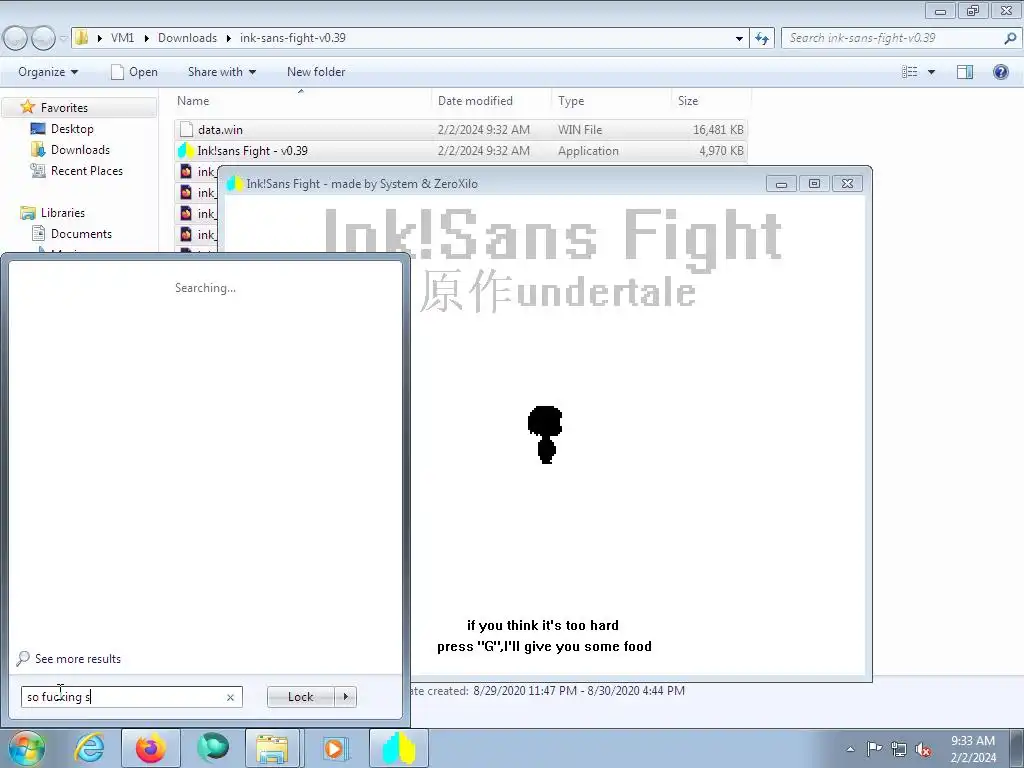The height and width of the screenshot is (768, 1024).
Task: Click the black character silhouette in game
Action: pyautogui.click(x=545, y=434)
